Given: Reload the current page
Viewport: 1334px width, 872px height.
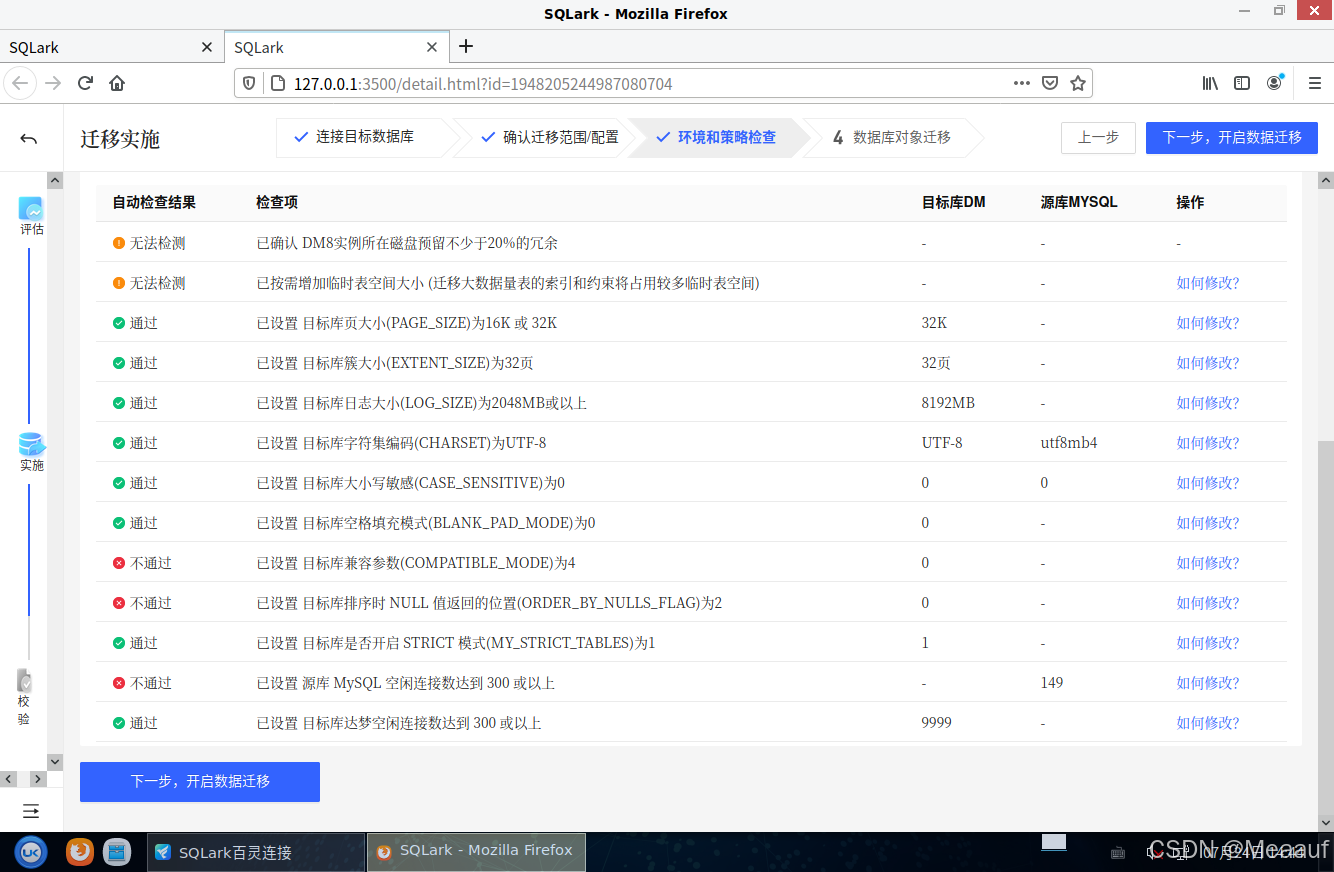Looking at the screenshot, I should [x=85, y=83].
